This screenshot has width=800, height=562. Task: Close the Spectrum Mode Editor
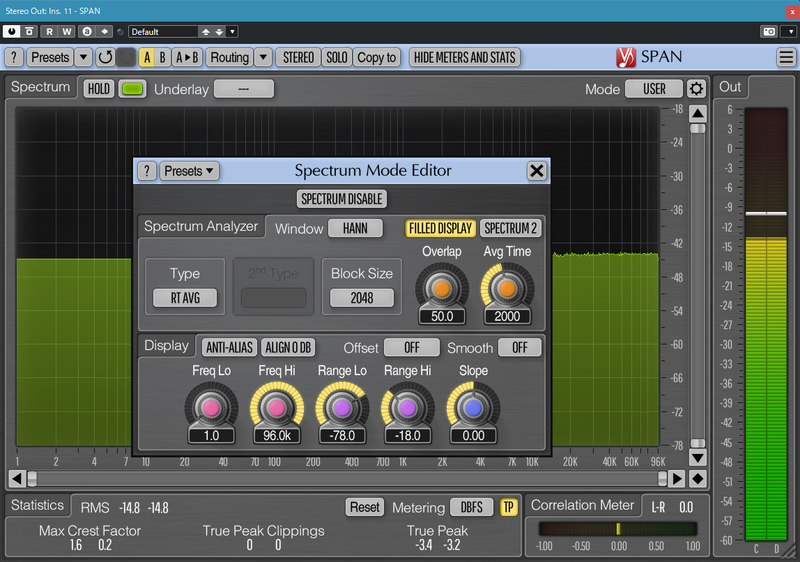click(537, 171)
